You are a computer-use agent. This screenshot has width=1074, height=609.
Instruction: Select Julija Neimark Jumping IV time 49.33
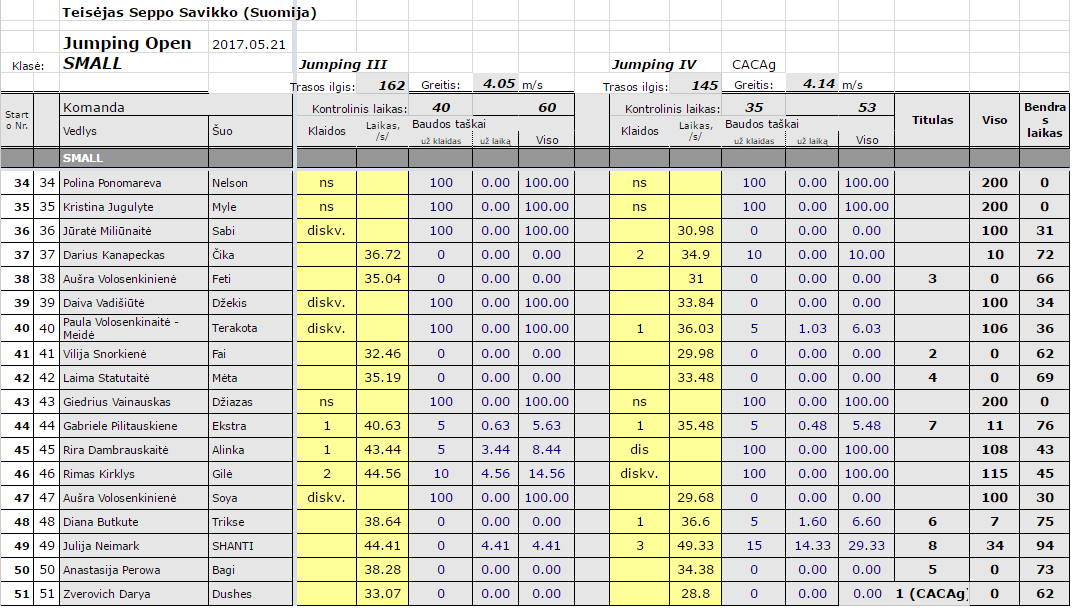coord(696,546)
